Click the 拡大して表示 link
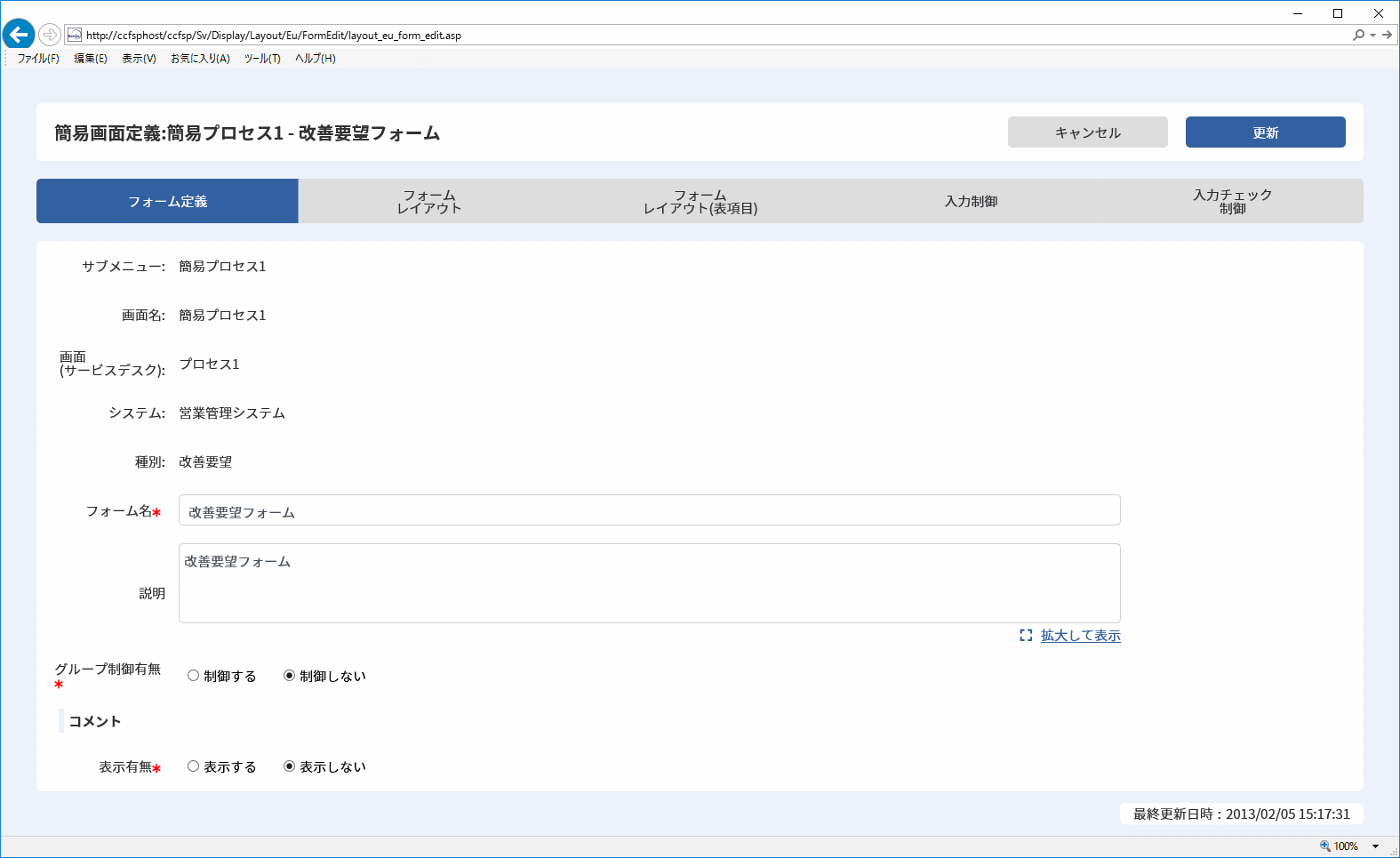1400x858 pixels. click(1081, 636)
